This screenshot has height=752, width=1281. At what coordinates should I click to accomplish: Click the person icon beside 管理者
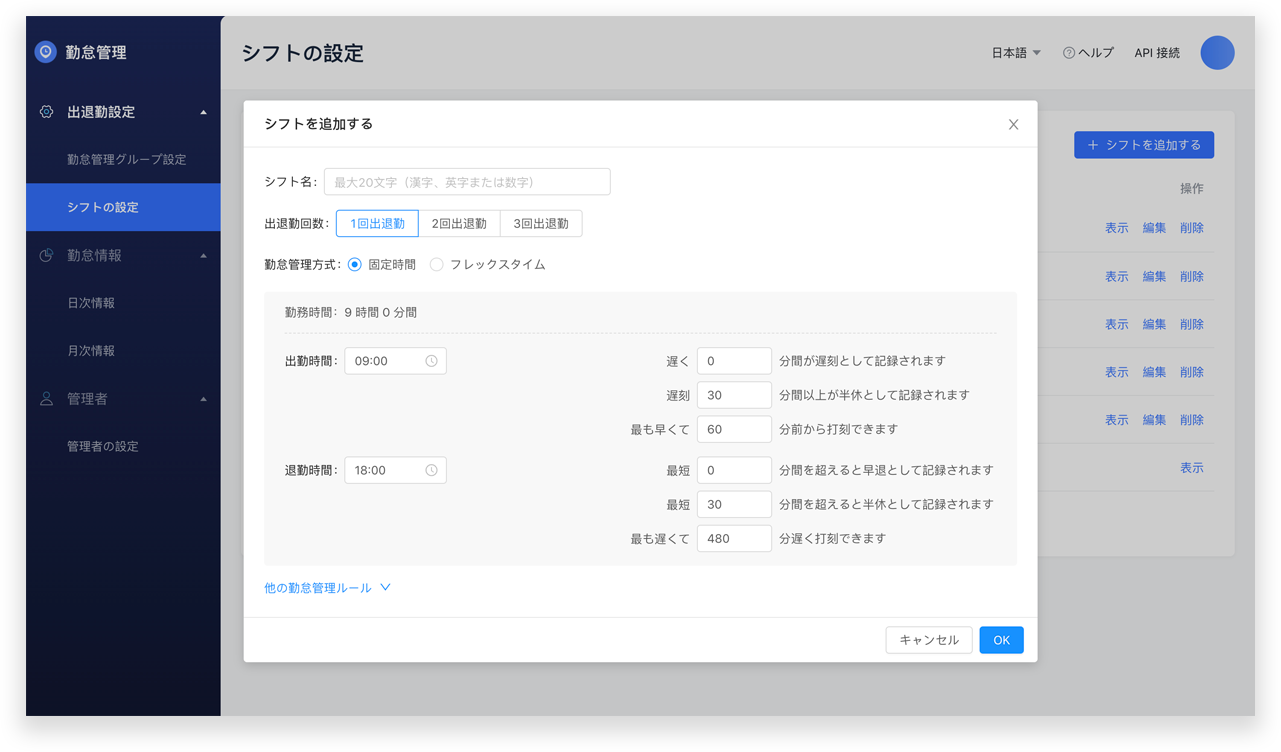(x=46, y=399)
